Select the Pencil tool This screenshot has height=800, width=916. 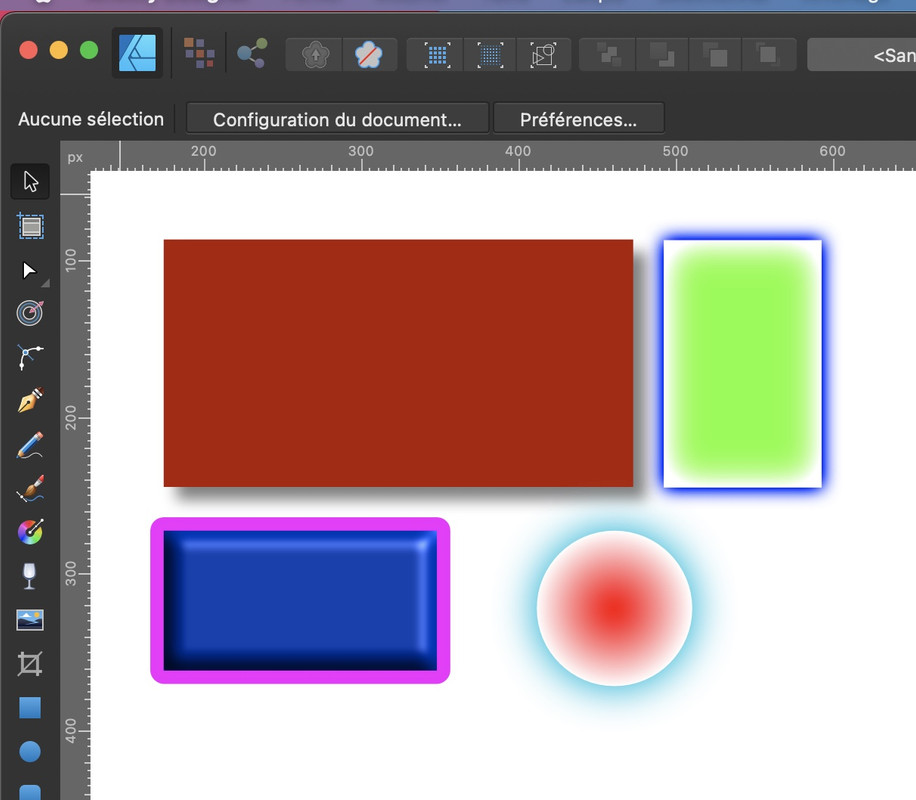(x=30, y=445)
